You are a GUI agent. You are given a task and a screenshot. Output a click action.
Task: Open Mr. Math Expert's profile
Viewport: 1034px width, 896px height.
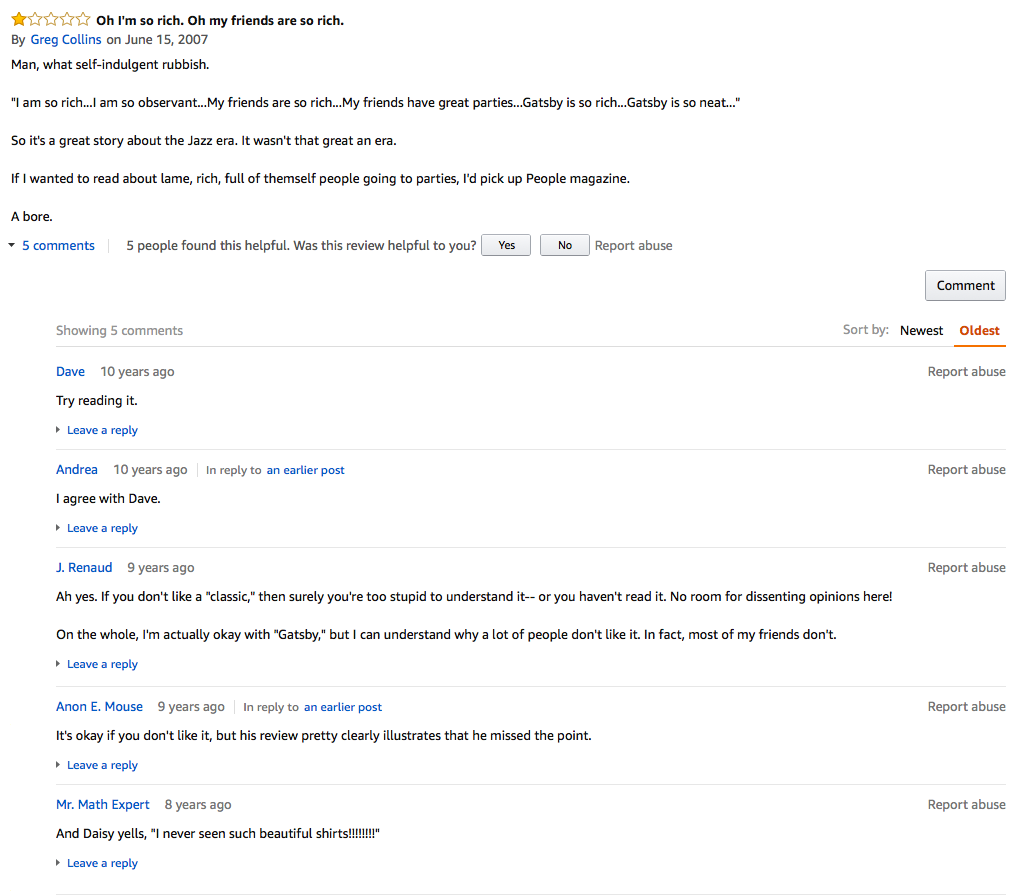tap(103, 804)
